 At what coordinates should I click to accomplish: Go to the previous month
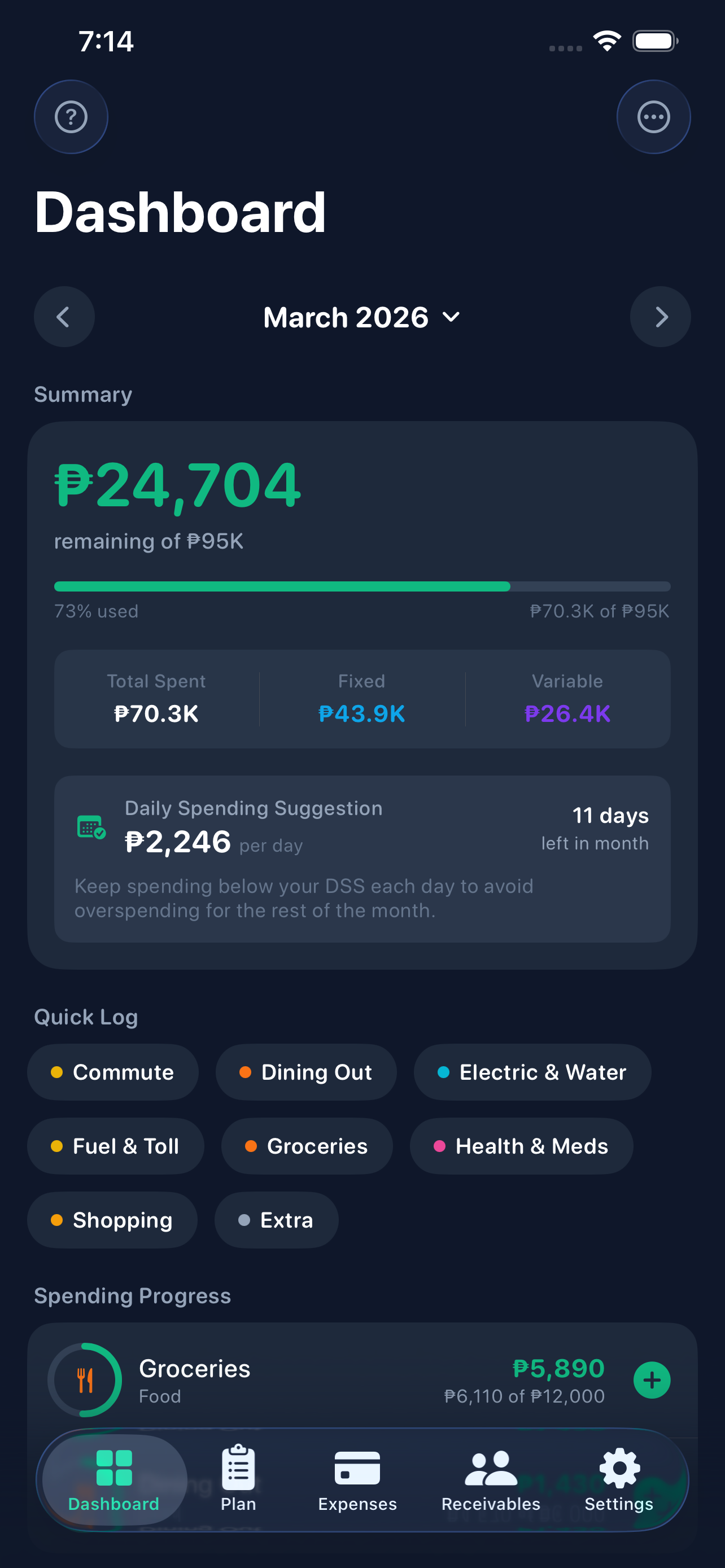click(x=64, y=317)
